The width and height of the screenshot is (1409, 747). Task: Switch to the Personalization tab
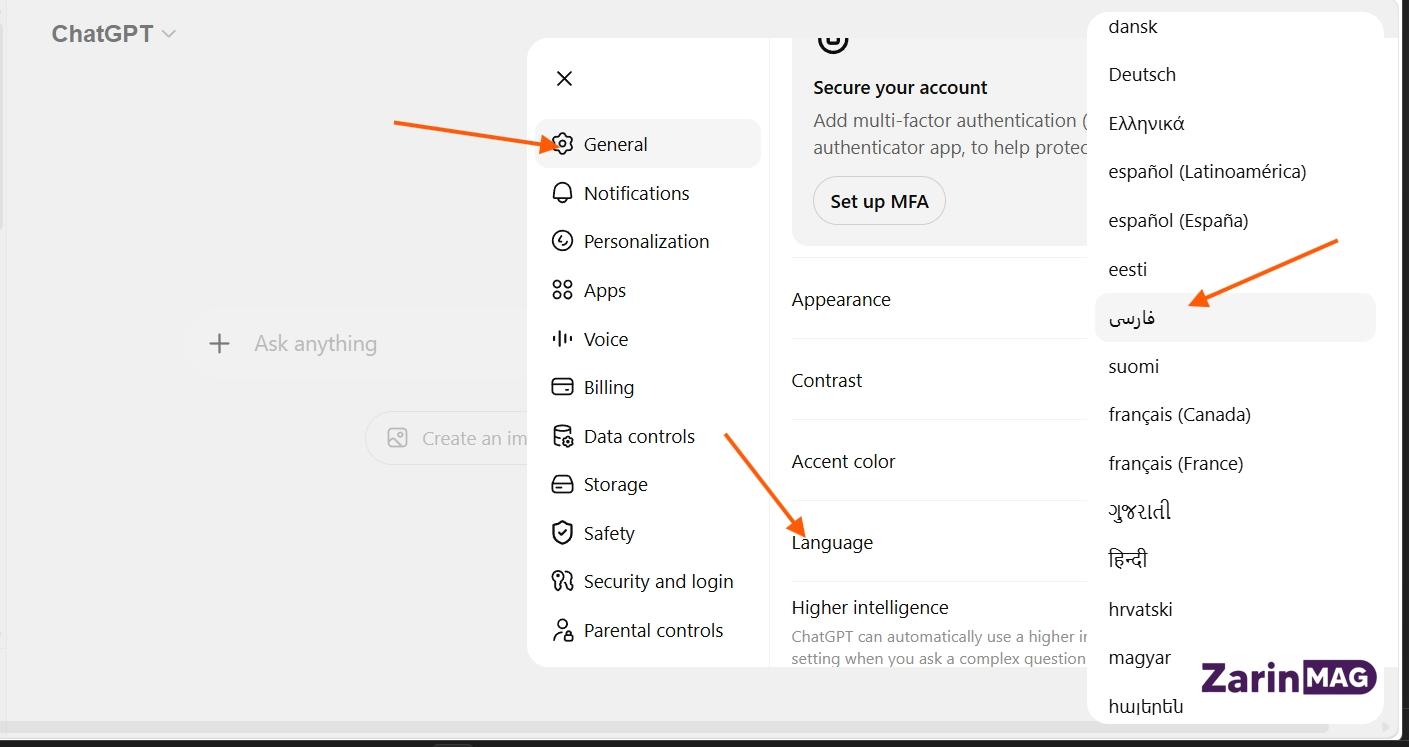[x=648, y=241]
